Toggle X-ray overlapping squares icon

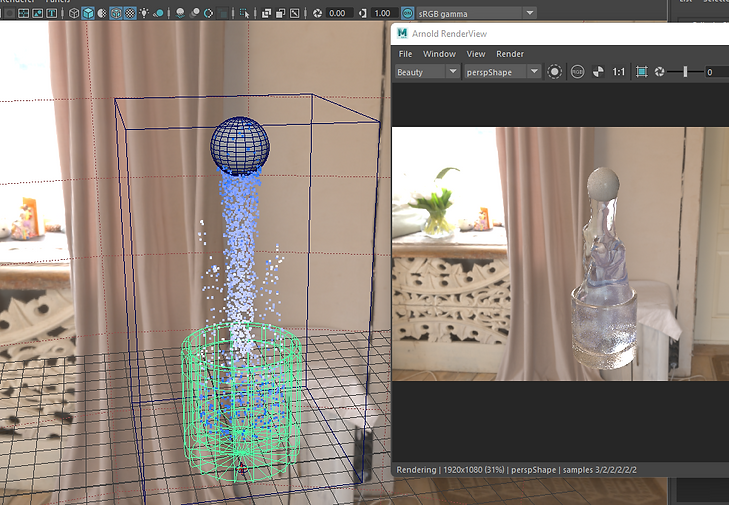coord(266,13)
